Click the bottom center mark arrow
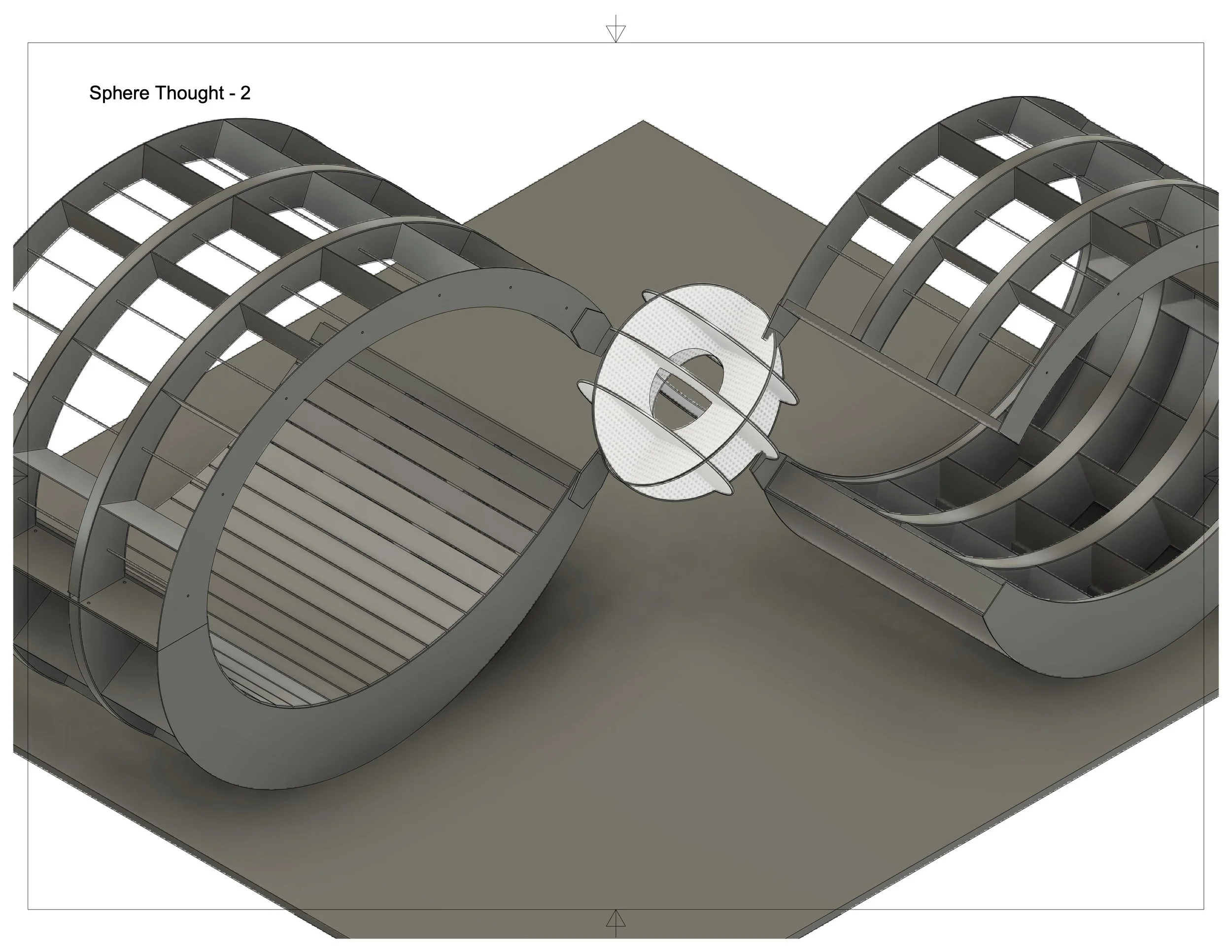 pyautogui.click(x=616, y=922)
